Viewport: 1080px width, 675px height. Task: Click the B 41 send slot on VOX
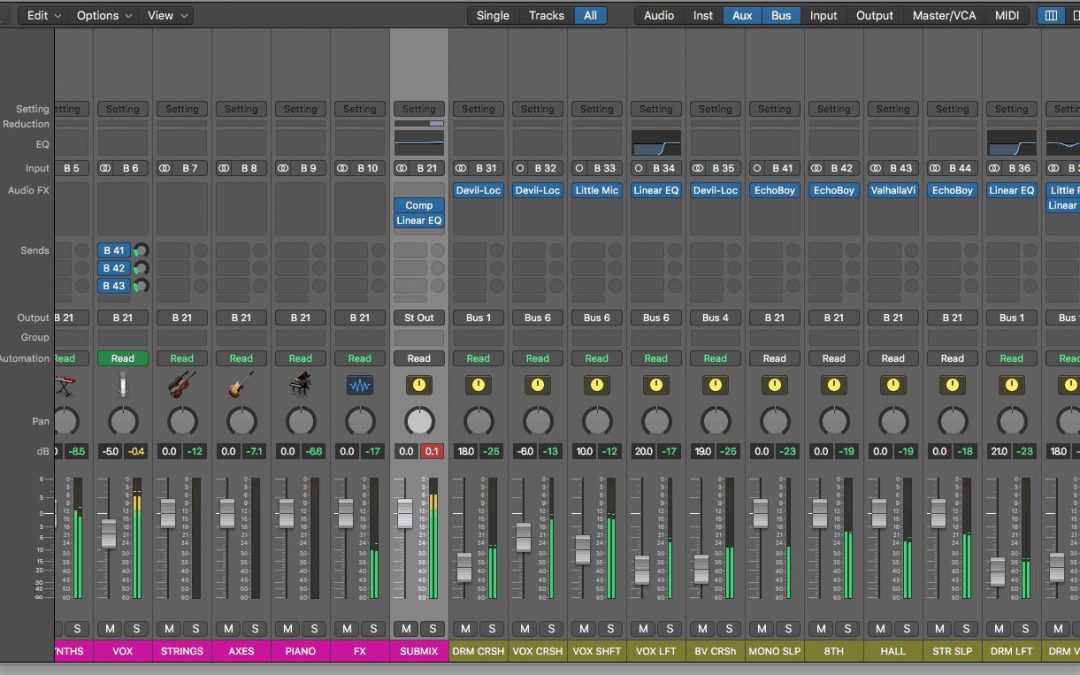[x=113, y=250]
